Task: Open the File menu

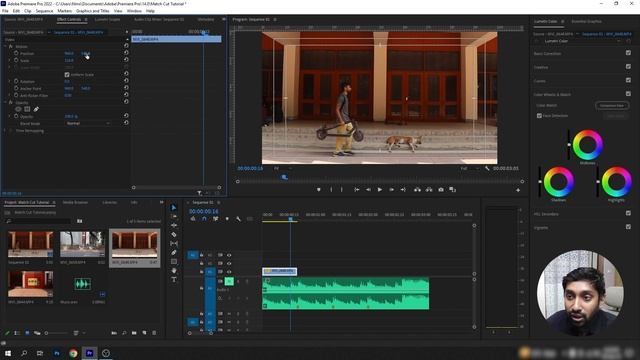Action: tap(5, 11)
